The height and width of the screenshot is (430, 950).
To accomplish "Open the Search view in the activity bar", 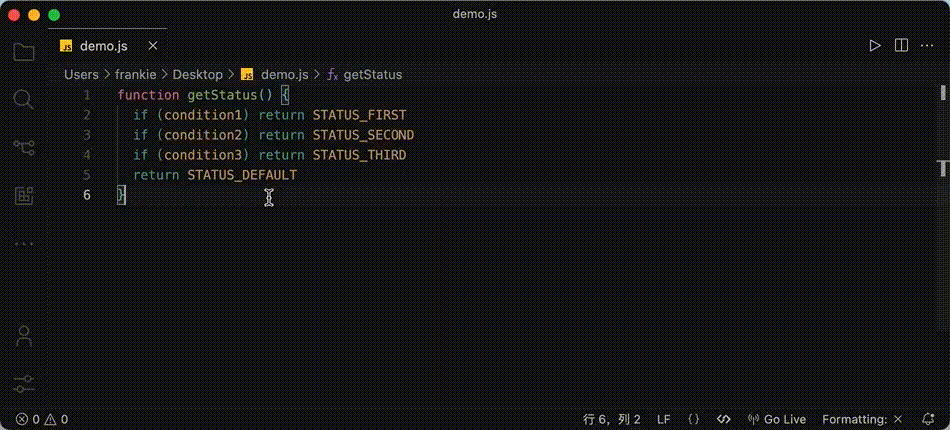I will (x=23, y=99).
